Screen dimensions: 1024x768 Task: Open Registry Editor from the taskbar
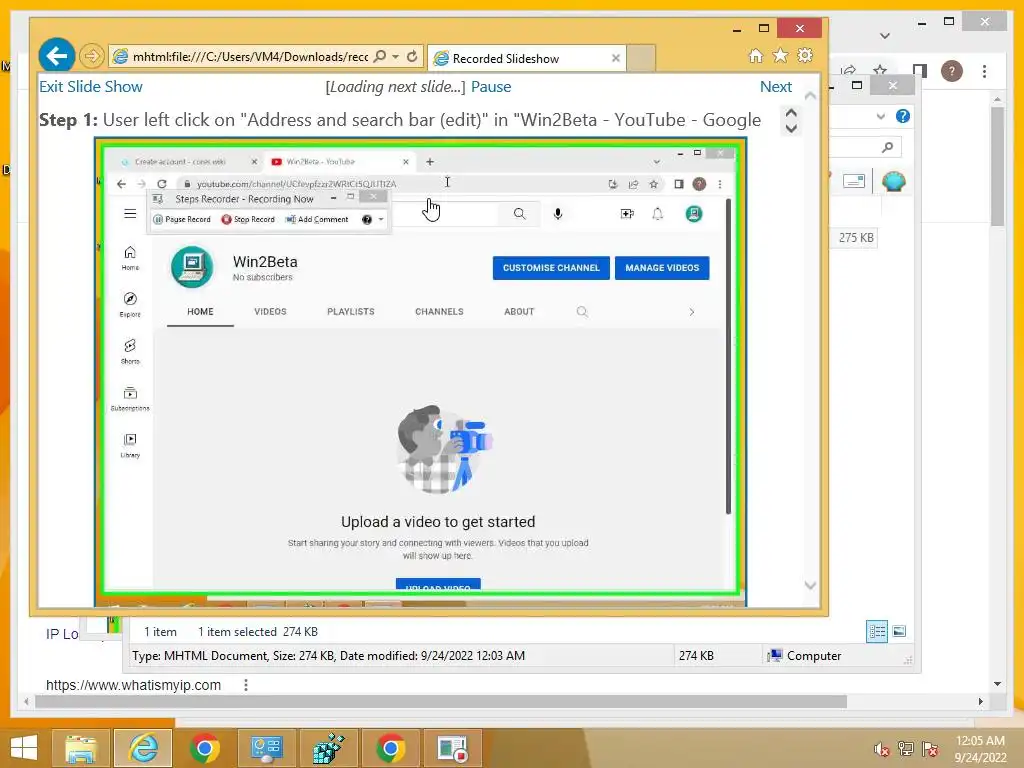328,748
